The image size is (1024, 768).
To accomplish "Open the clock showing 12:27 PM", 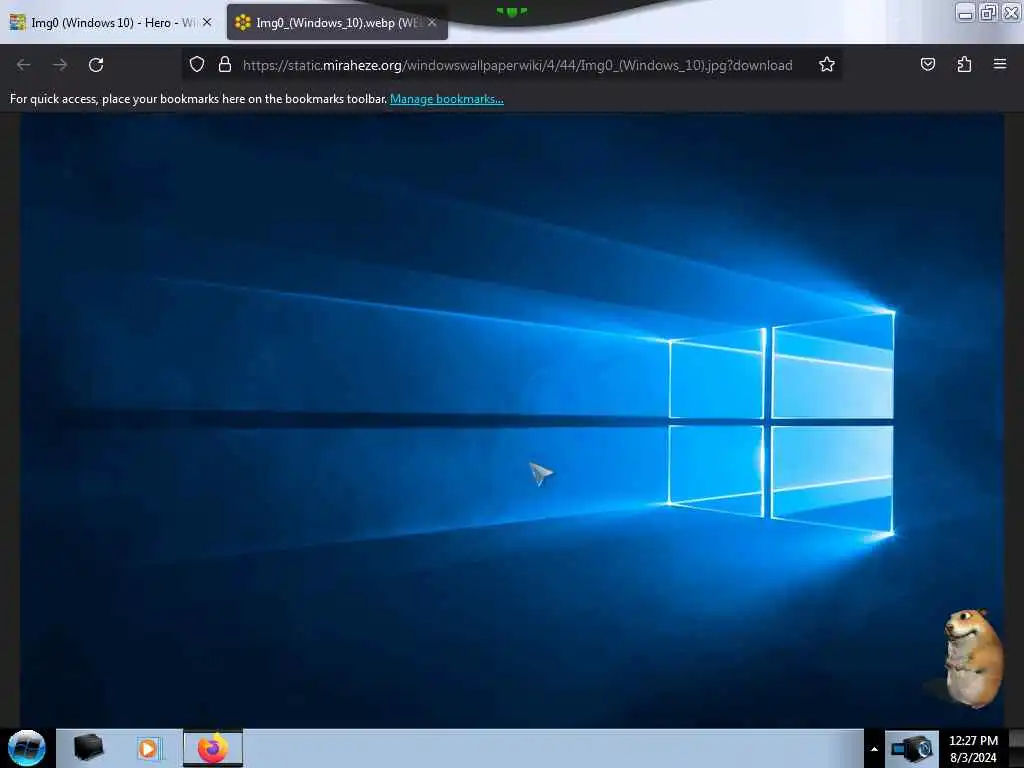I will tap(973, 749).
